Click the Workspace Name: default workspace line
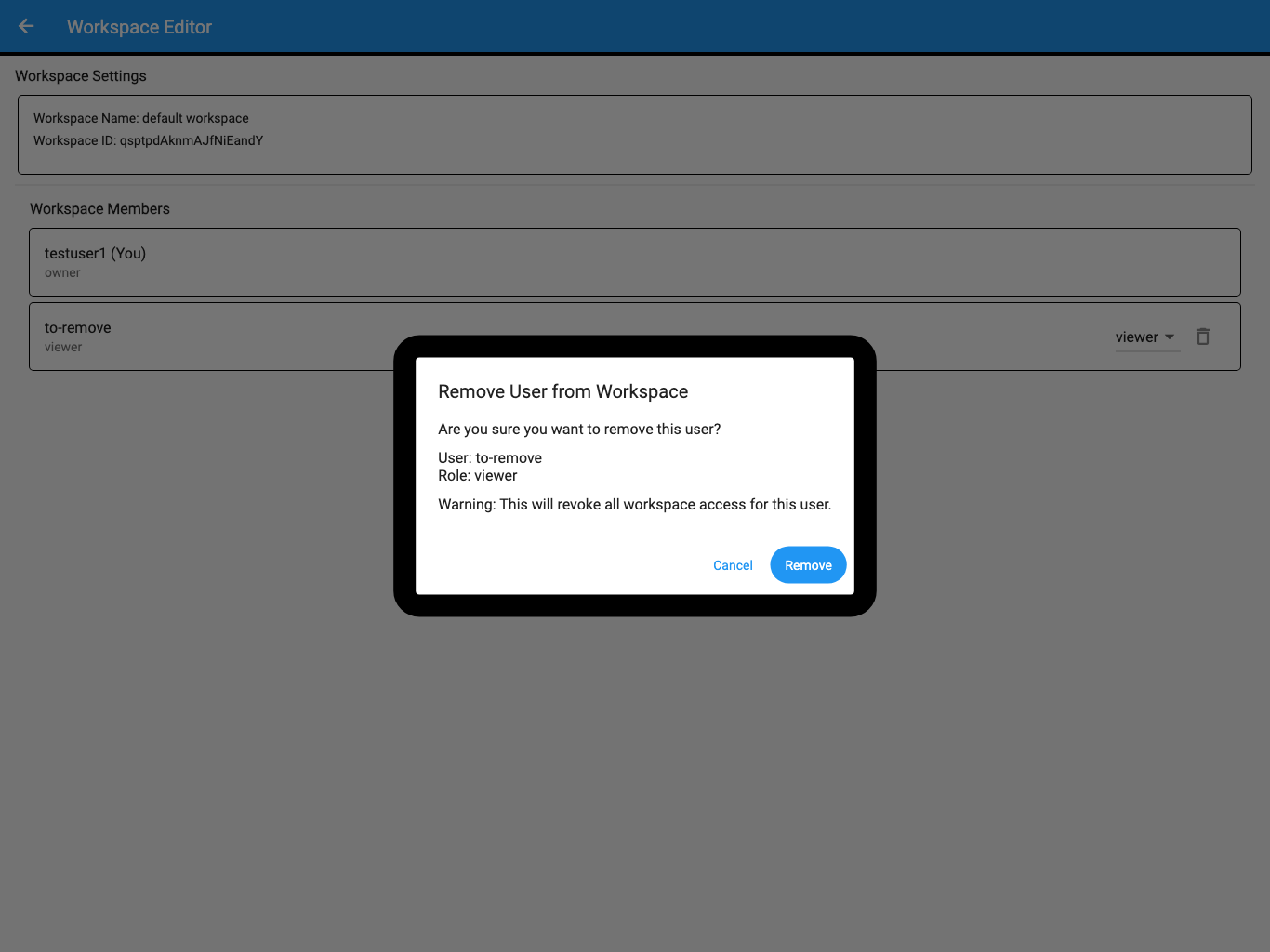This screenshot has height=952, width=1270. tap(141, 118)
